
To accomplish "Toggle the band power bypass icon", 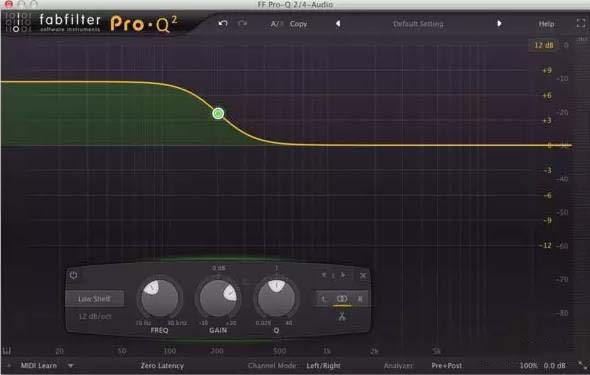I will coord(73,275).
